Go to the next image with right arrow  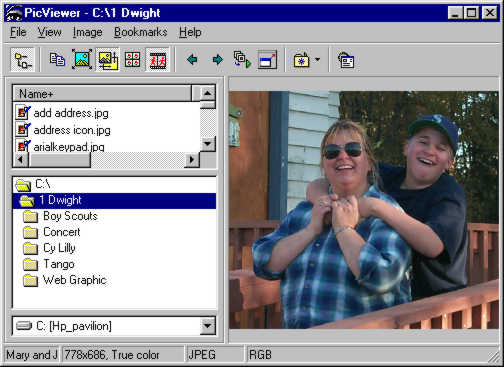coord(217,60)
